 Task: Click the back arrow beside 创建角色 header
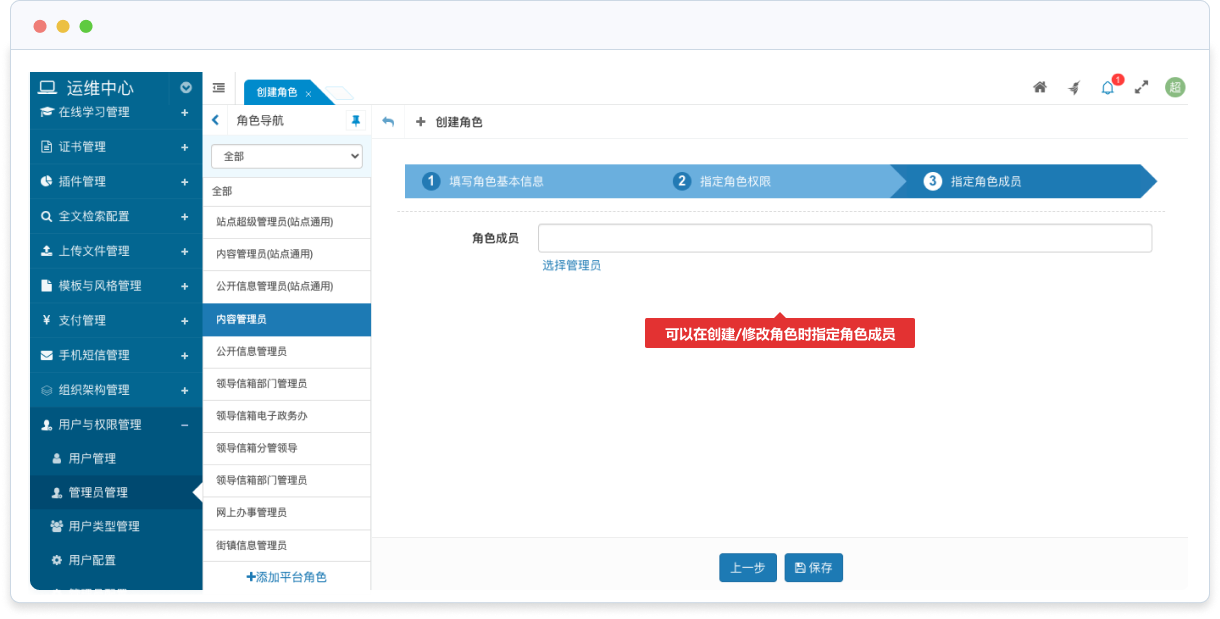click(x=389, y=122)
